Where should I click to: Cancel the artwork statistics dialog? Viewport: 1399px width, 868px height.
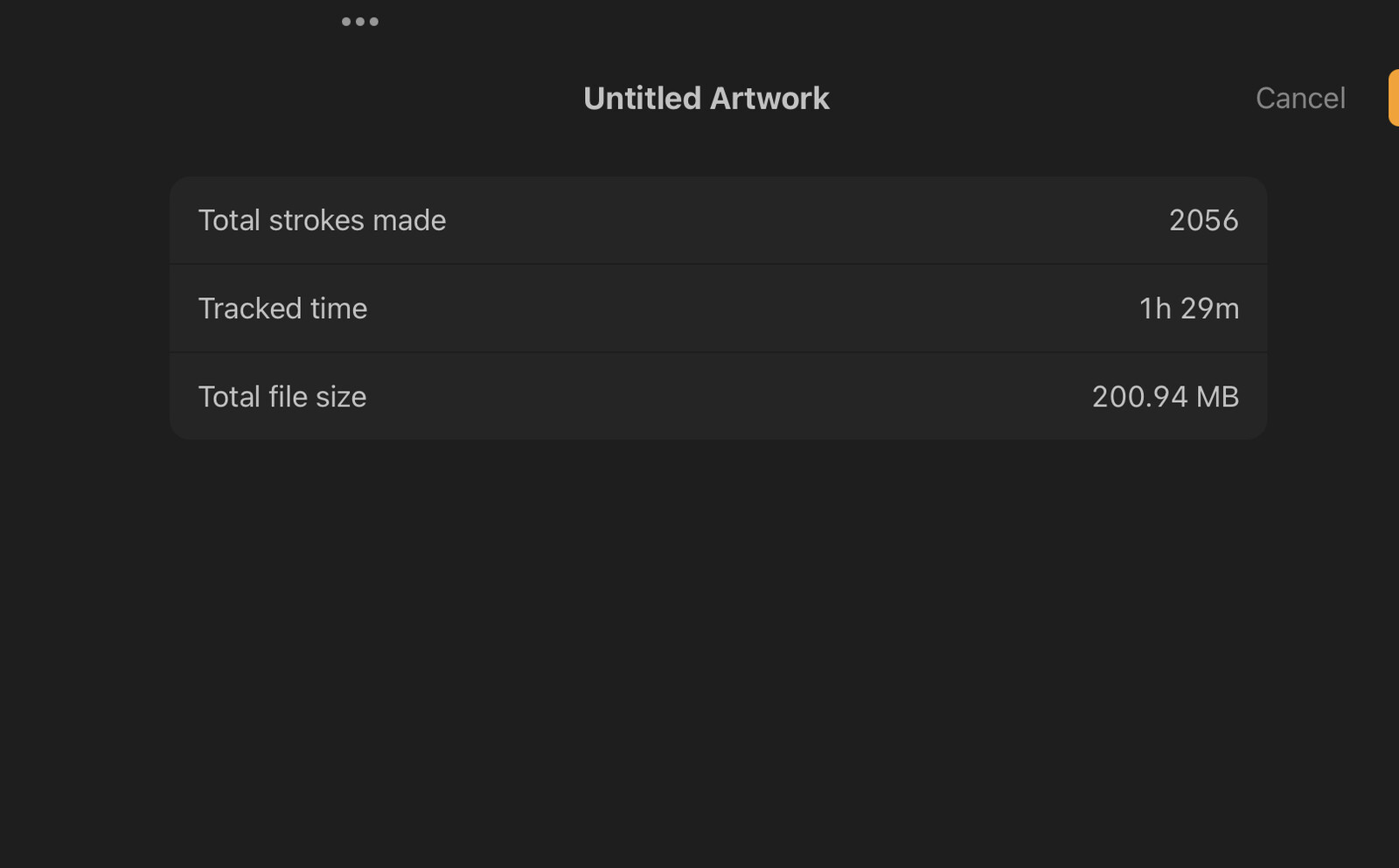coord(1300,98)
